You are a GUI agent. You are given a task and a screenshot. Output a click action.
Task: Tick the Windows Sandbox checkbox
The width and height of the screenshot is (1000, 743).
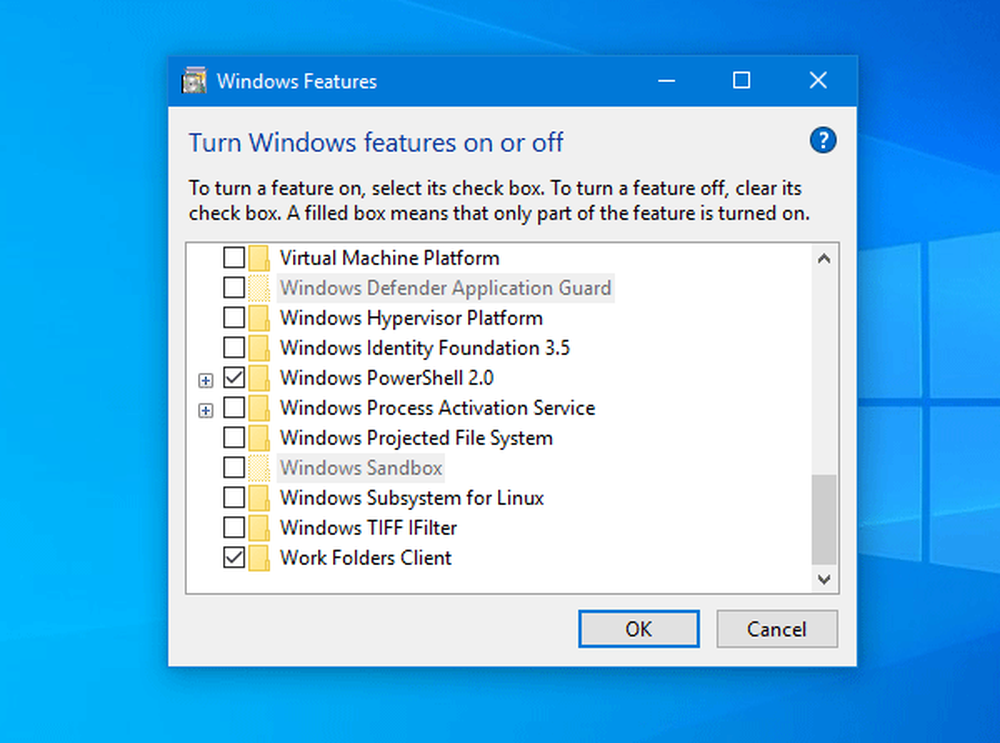pos(234,467)
